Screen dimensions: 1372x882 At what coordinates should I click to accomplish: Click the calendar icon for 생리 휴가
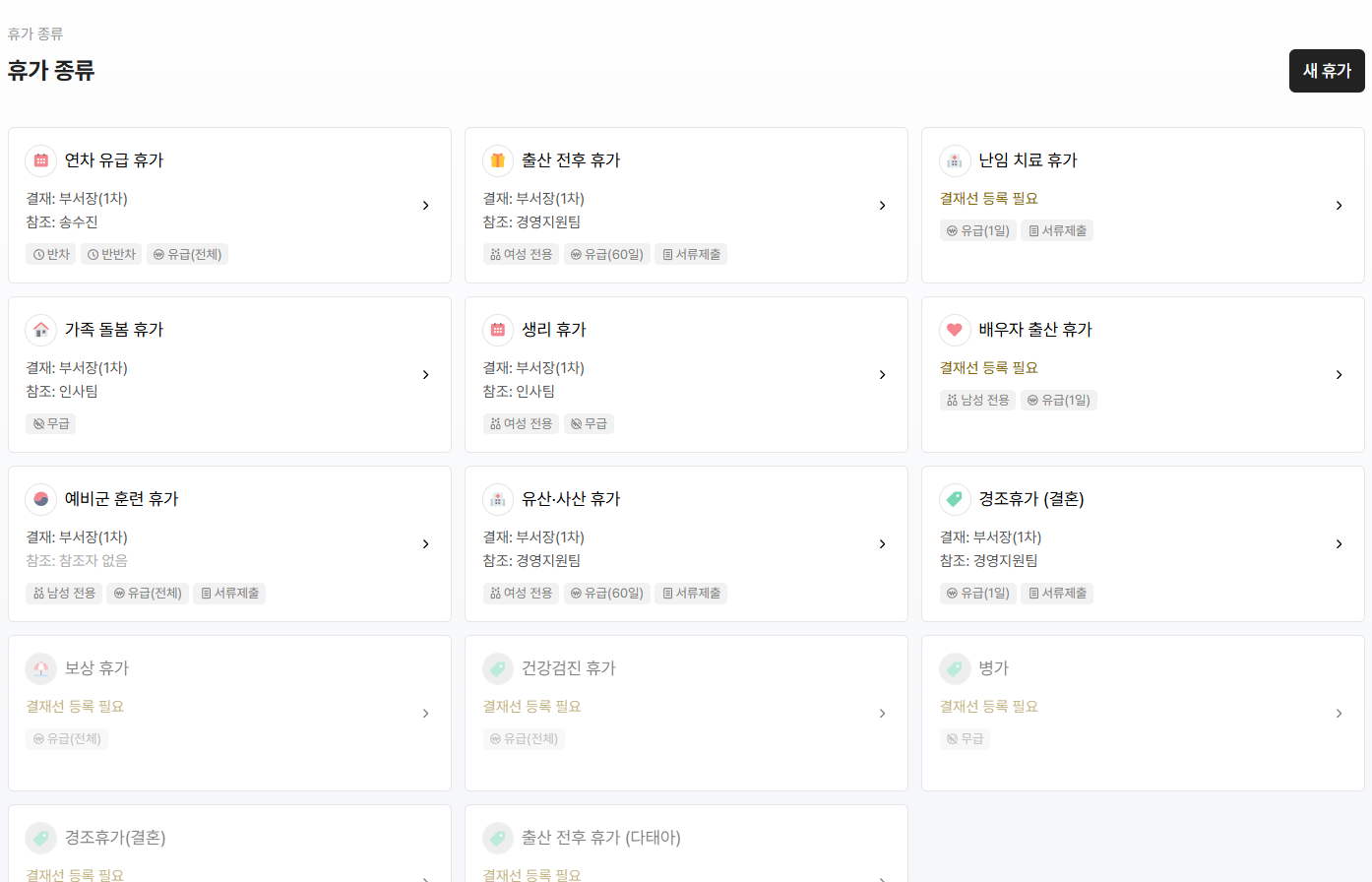click(x=498, y=330)
